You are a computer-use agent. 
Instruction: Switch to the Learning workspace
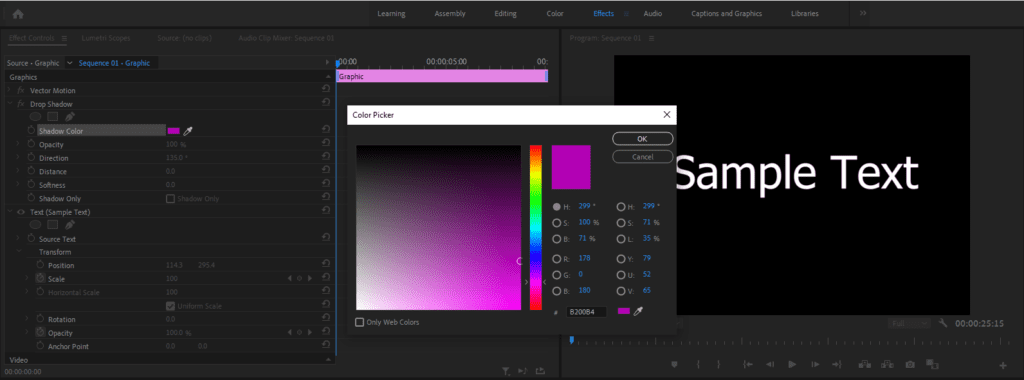(391, 14)
